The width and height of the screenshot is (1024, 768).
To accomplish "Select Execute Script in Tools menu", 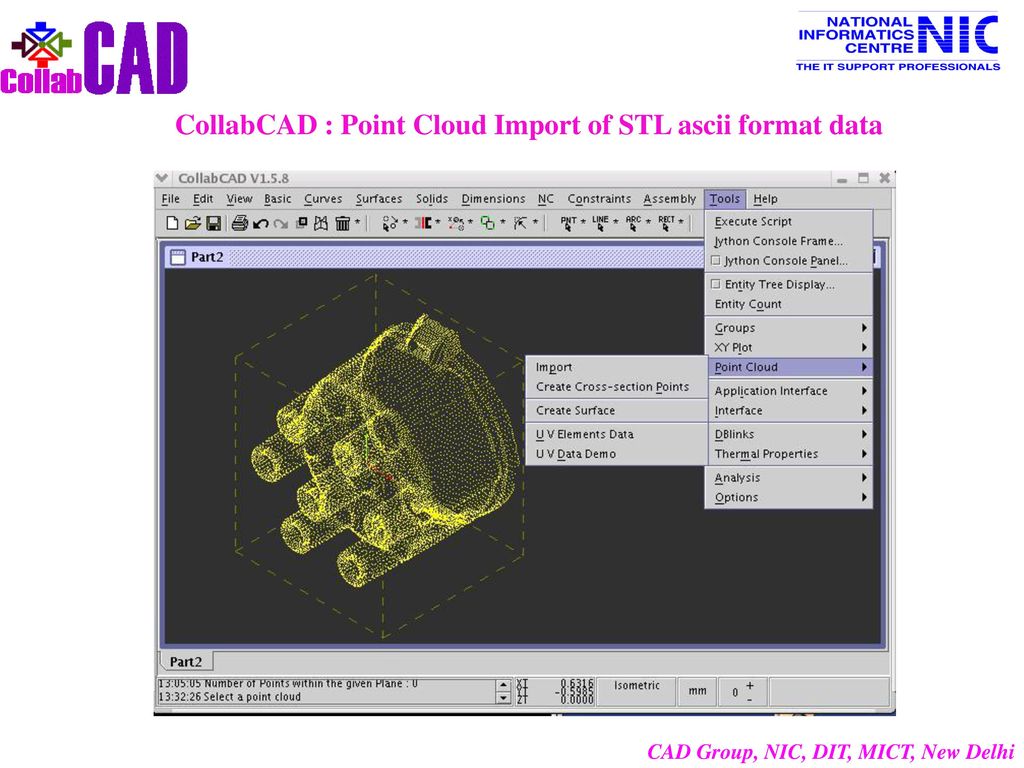I will (789, 221).
